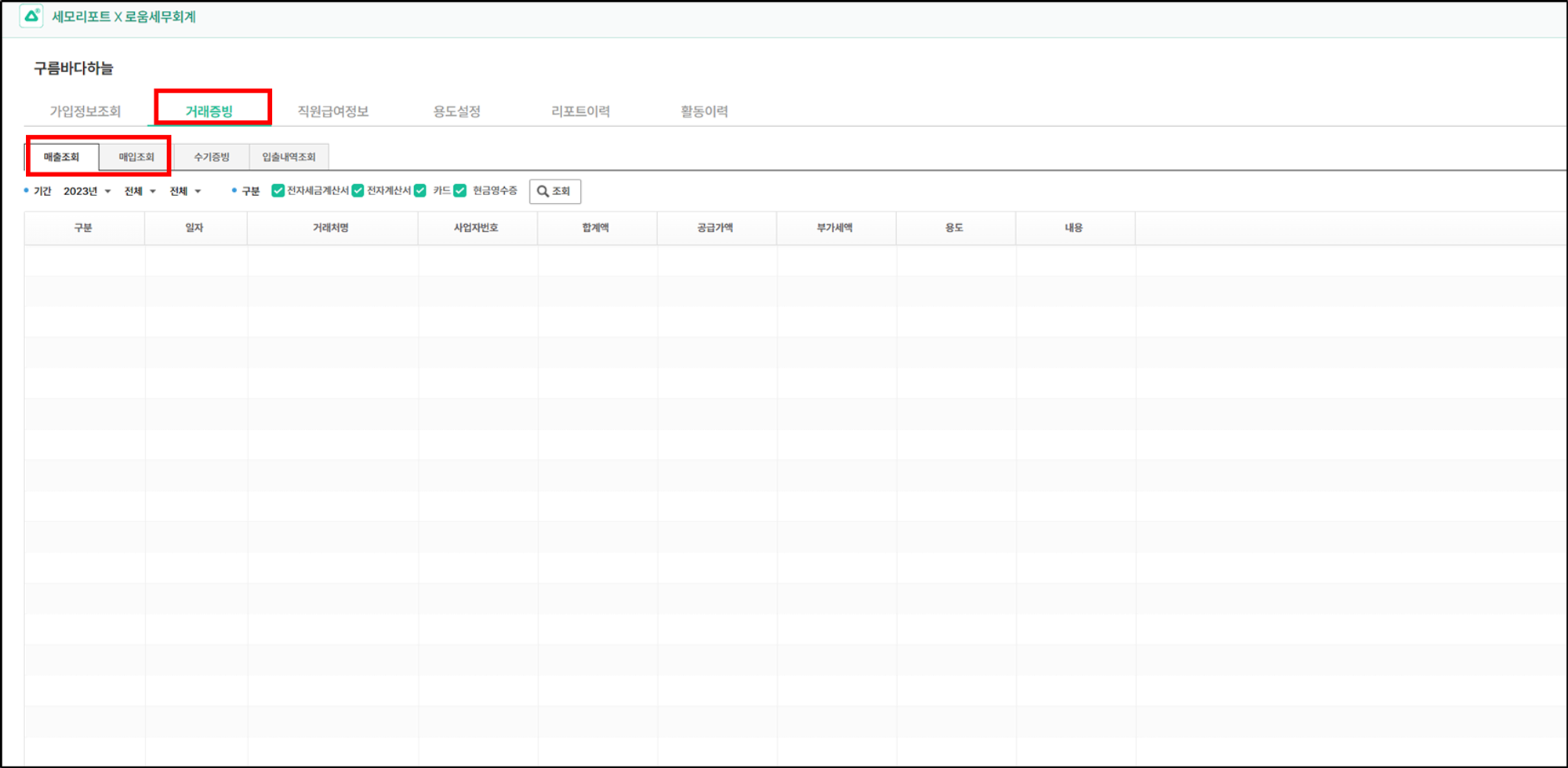Select the 거래증빙 tab
The image size is (1568, 768).
point(209,111)
